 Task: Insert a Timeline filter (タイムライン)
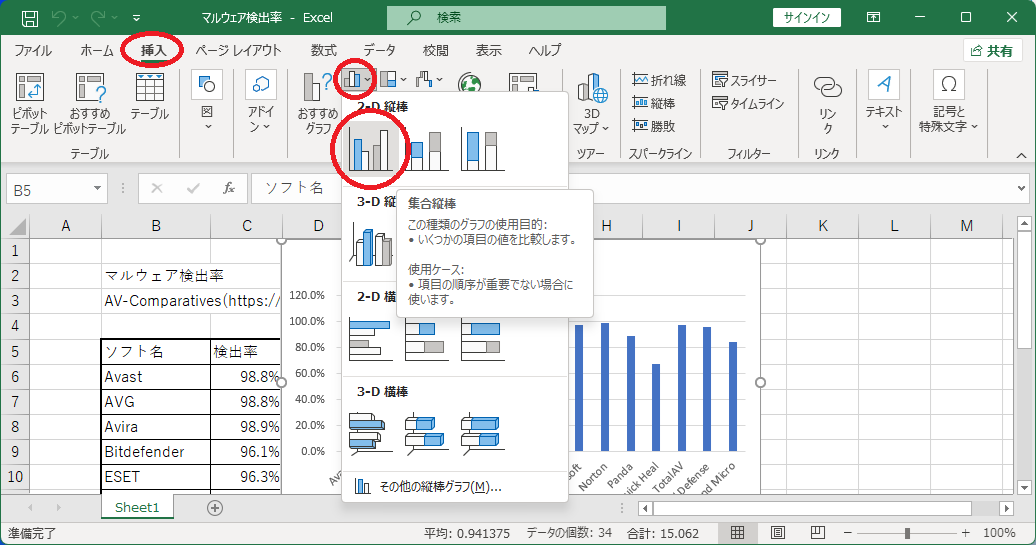point(748,103)
